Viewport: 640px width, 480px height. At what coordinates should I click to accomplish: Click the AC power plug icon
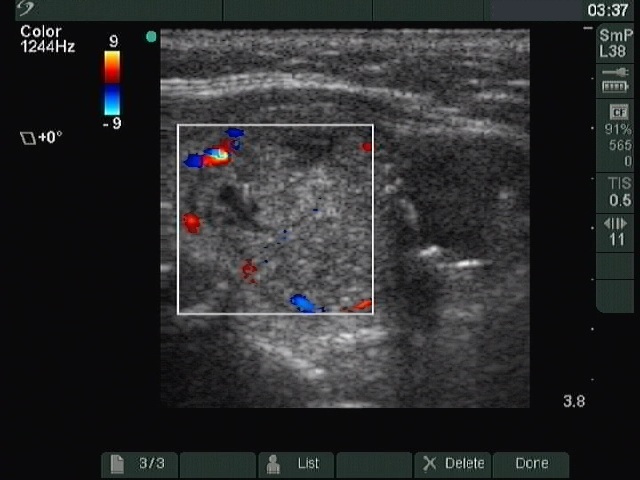616,72
